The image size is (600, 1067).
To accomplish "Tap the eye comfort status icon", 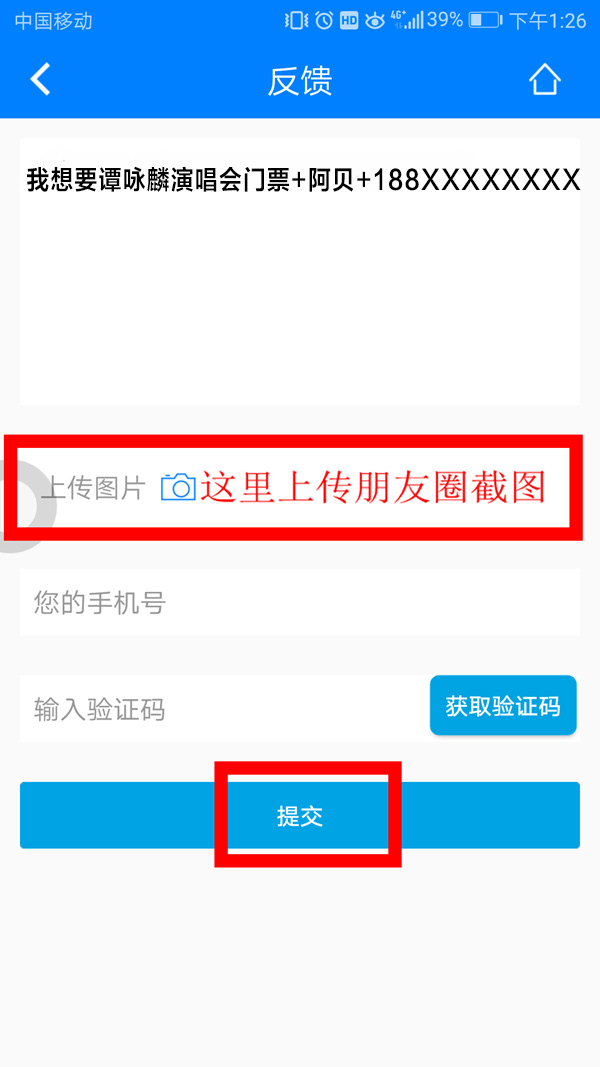I will click(374, 21).
